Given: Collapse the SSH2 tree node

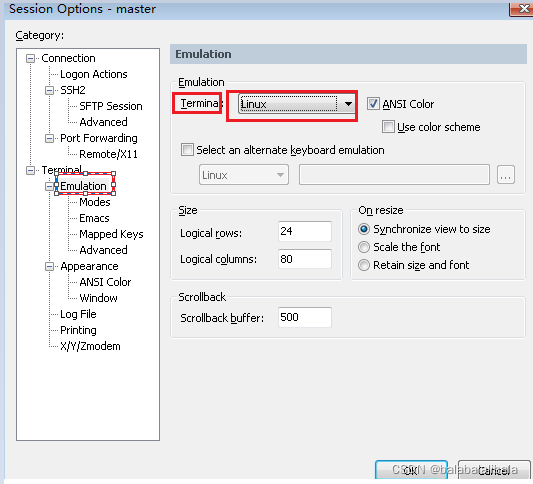Looking at the screenshot, I should pyautogui.click(x=50, y=90).
